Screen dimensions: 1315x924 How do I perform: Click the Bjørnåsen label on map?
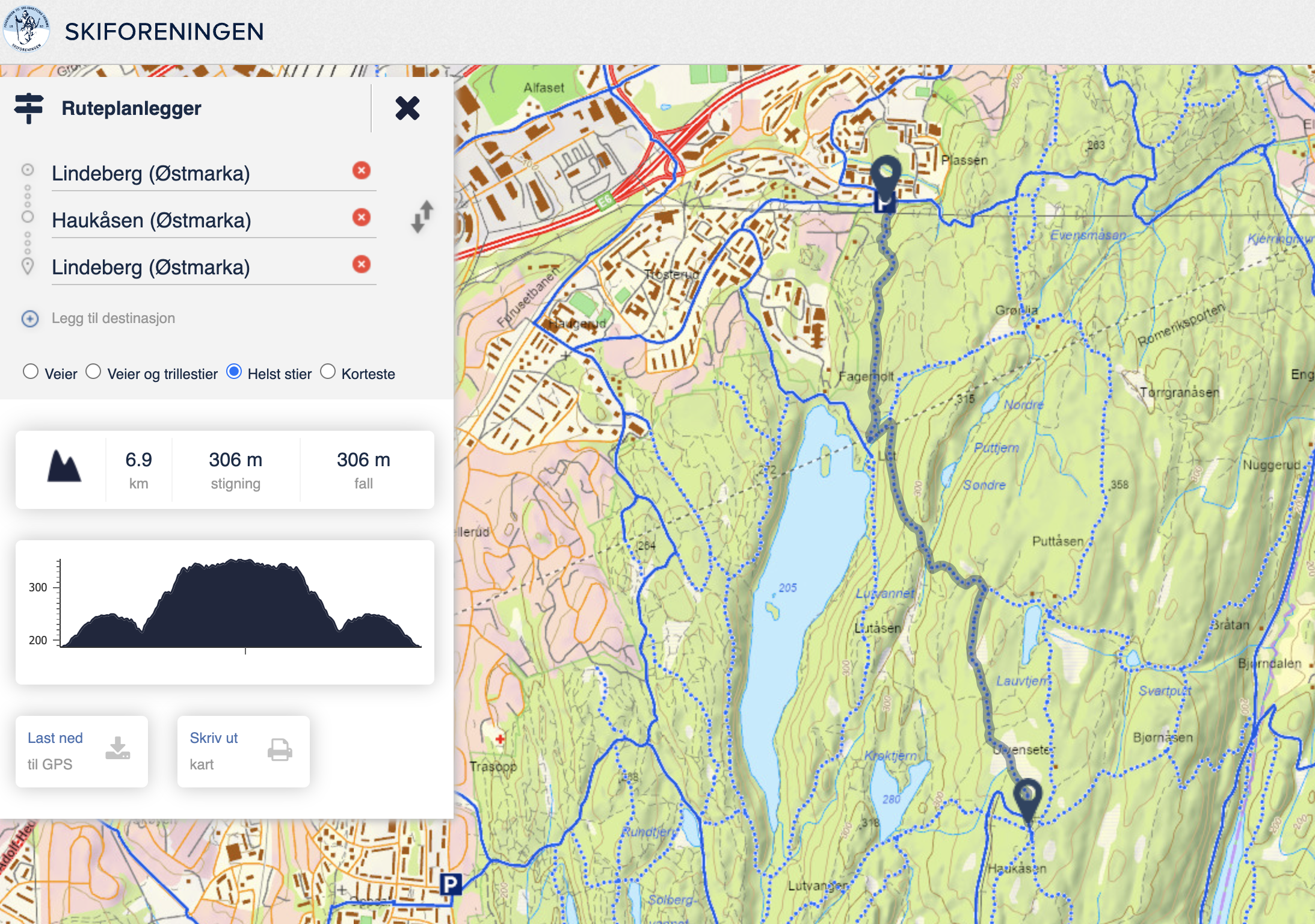[1163, 738]
